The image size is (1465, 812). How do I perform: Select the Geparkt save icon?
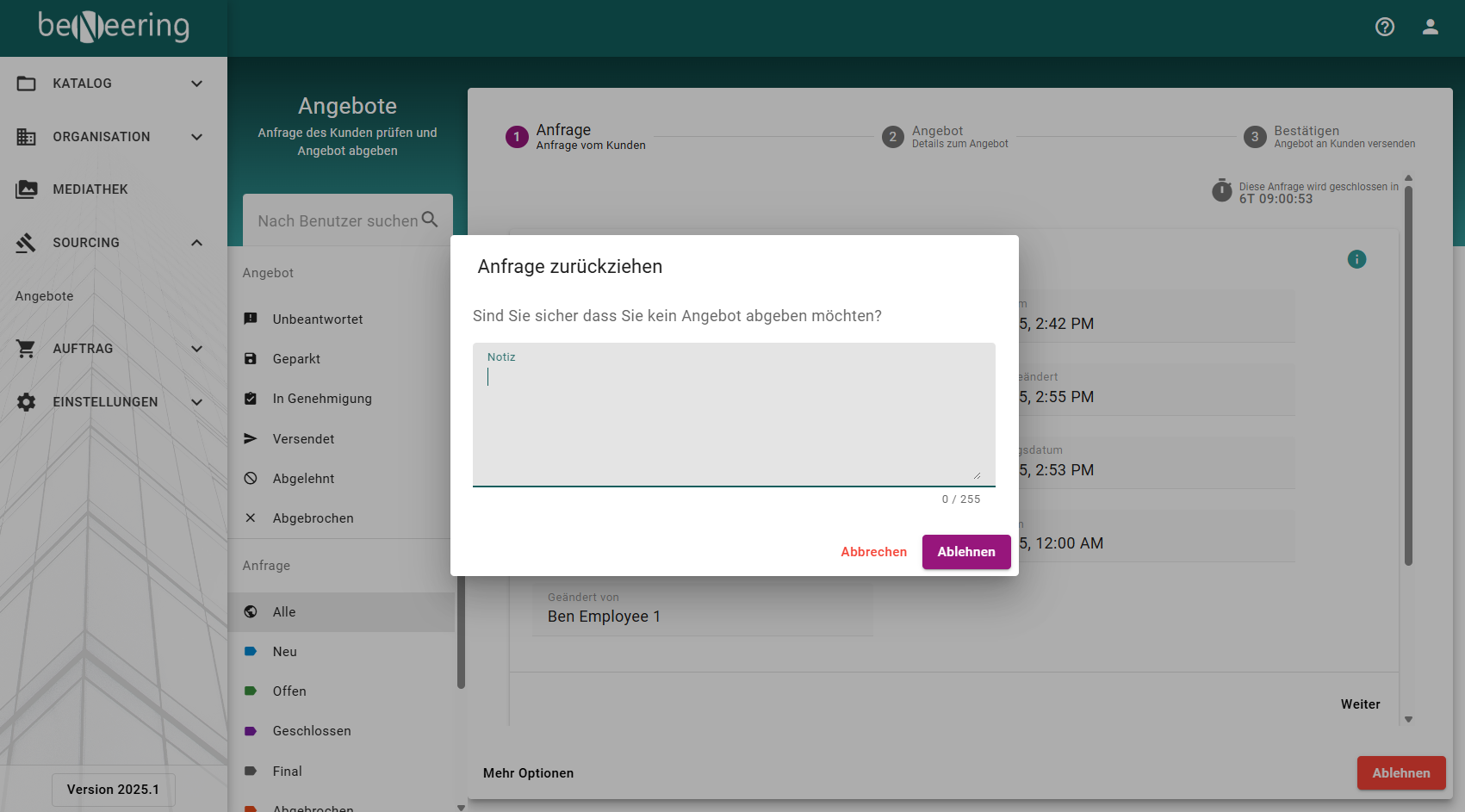click(251, 359)
